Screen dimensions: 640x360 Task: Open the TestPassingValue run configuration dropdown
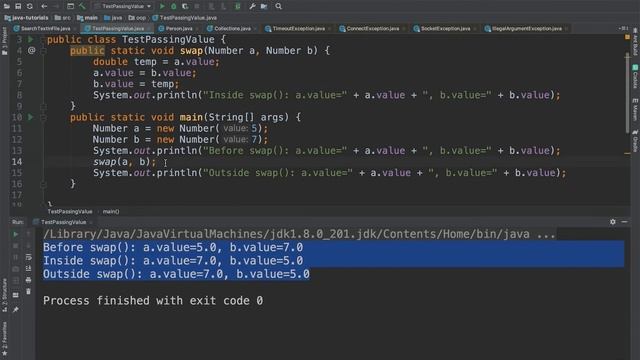[x=123, y=6]
